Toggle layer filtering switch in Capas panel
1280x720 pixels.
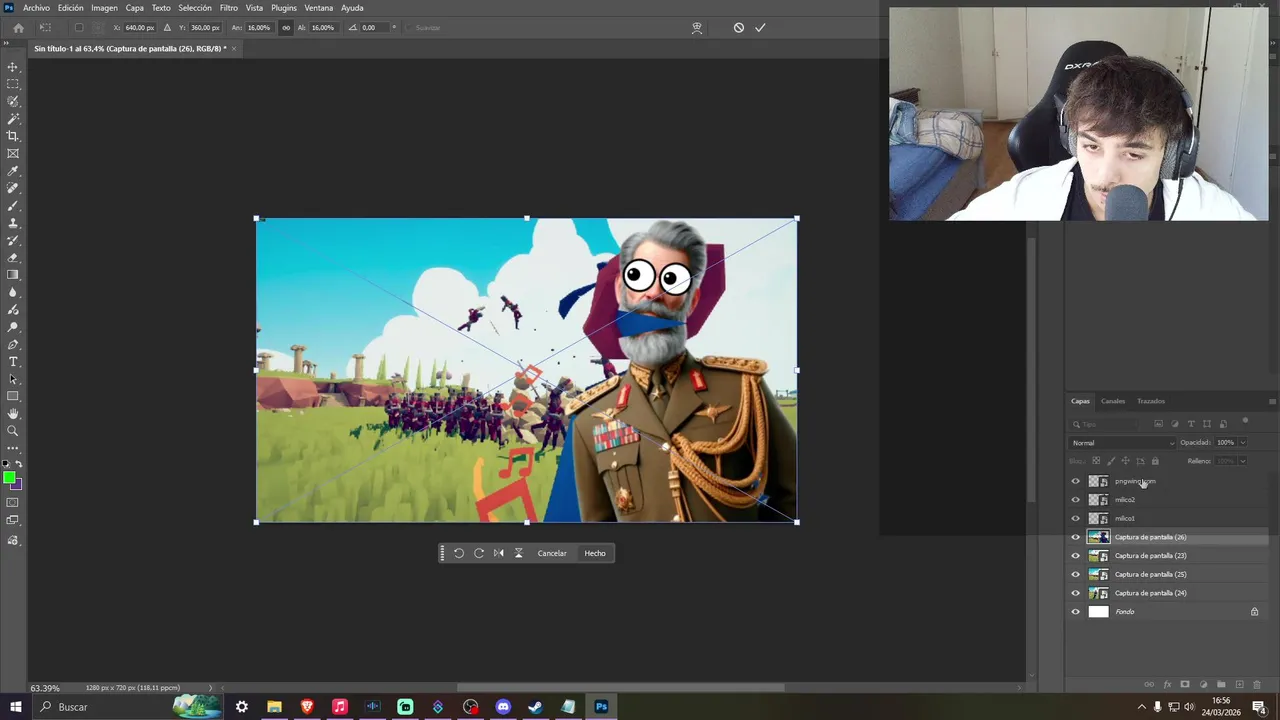click(x=1245, y=422)
